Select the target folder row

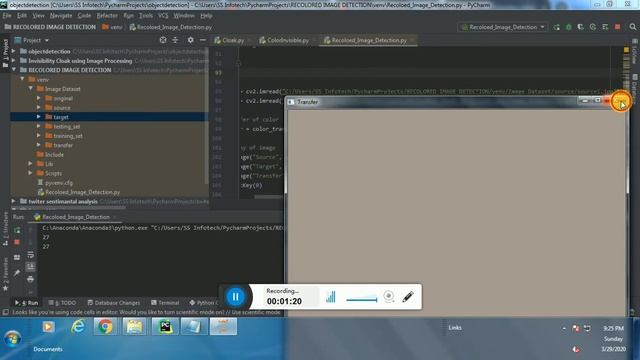pyautogui.click(x=108, y=117)
